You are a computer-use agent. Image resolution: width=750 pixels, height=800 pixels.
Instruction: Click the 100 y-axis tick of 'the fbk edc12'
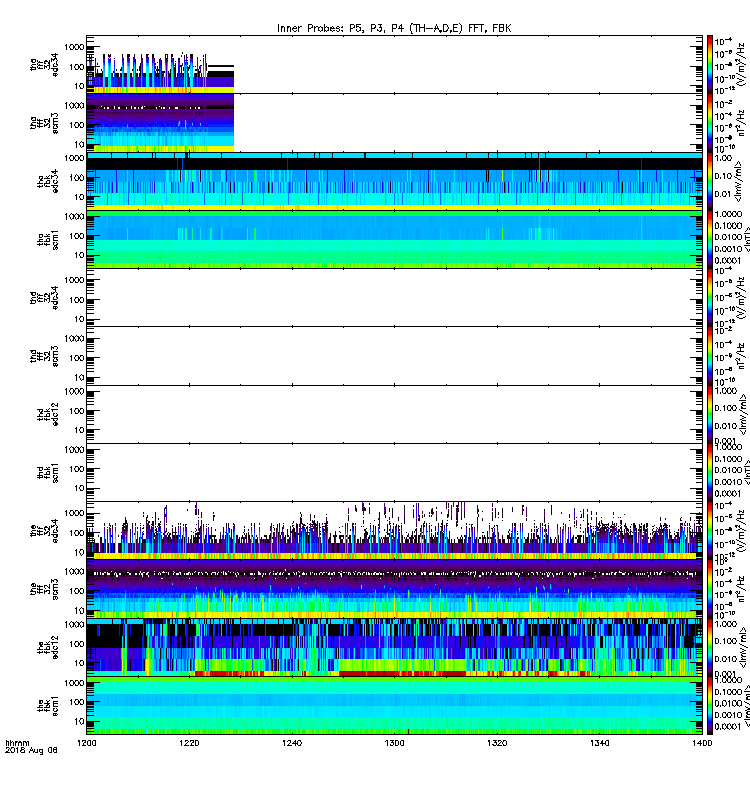pos(77,644)
